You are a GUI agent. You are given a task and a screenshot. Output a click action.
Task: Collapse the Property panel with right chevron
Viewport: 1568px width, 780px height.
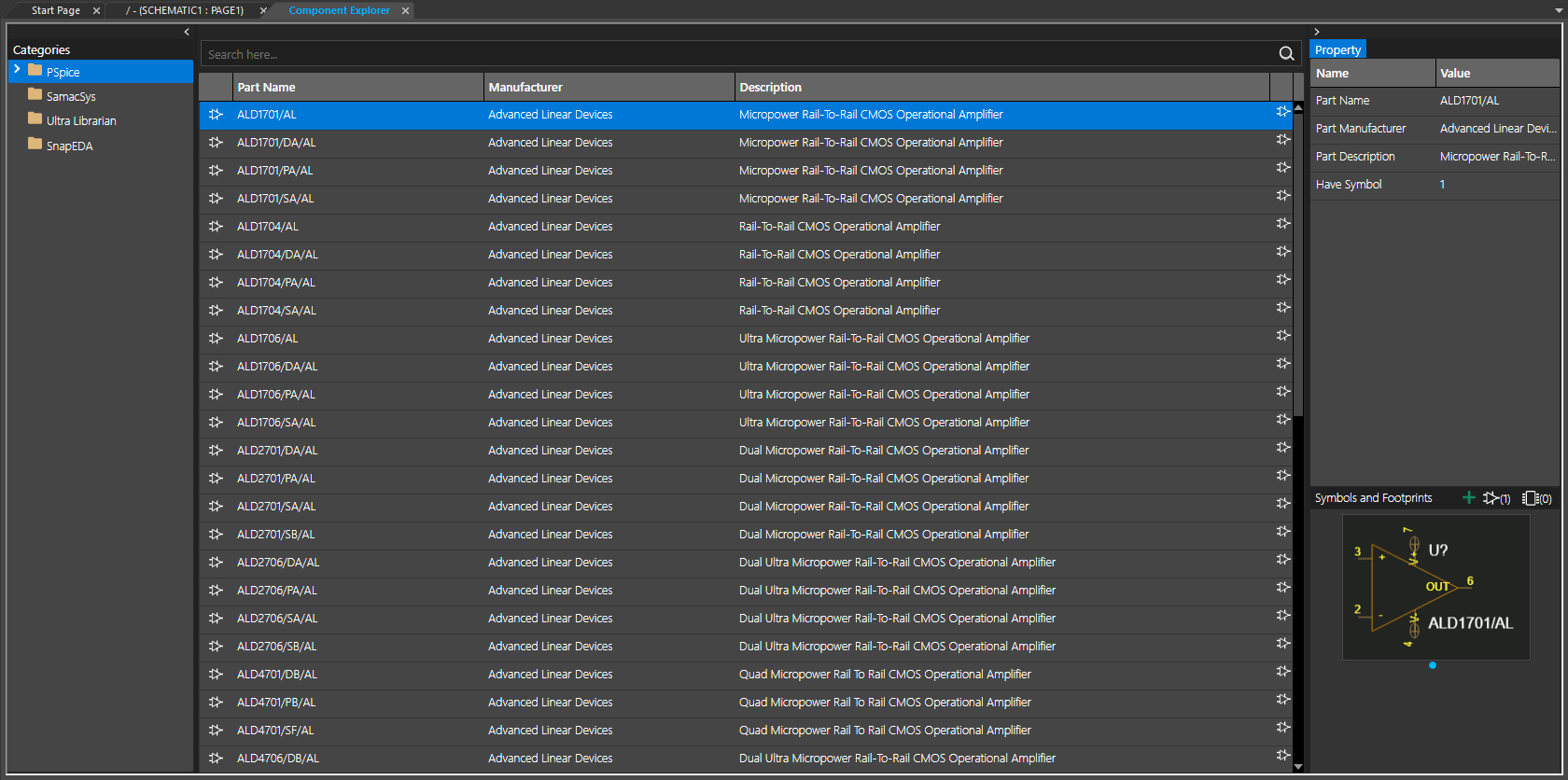[x=1317, y=32]
